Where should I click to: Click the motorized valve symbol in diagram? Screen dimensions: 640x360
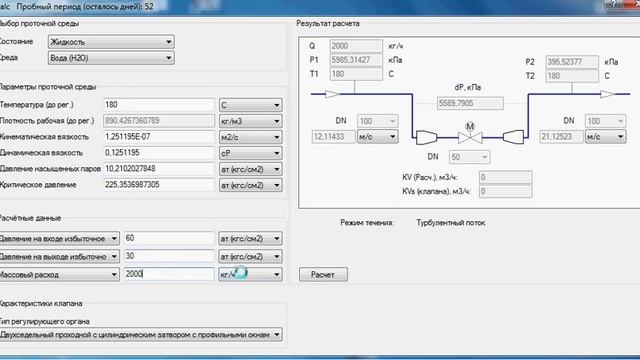(x=470, y=134)
